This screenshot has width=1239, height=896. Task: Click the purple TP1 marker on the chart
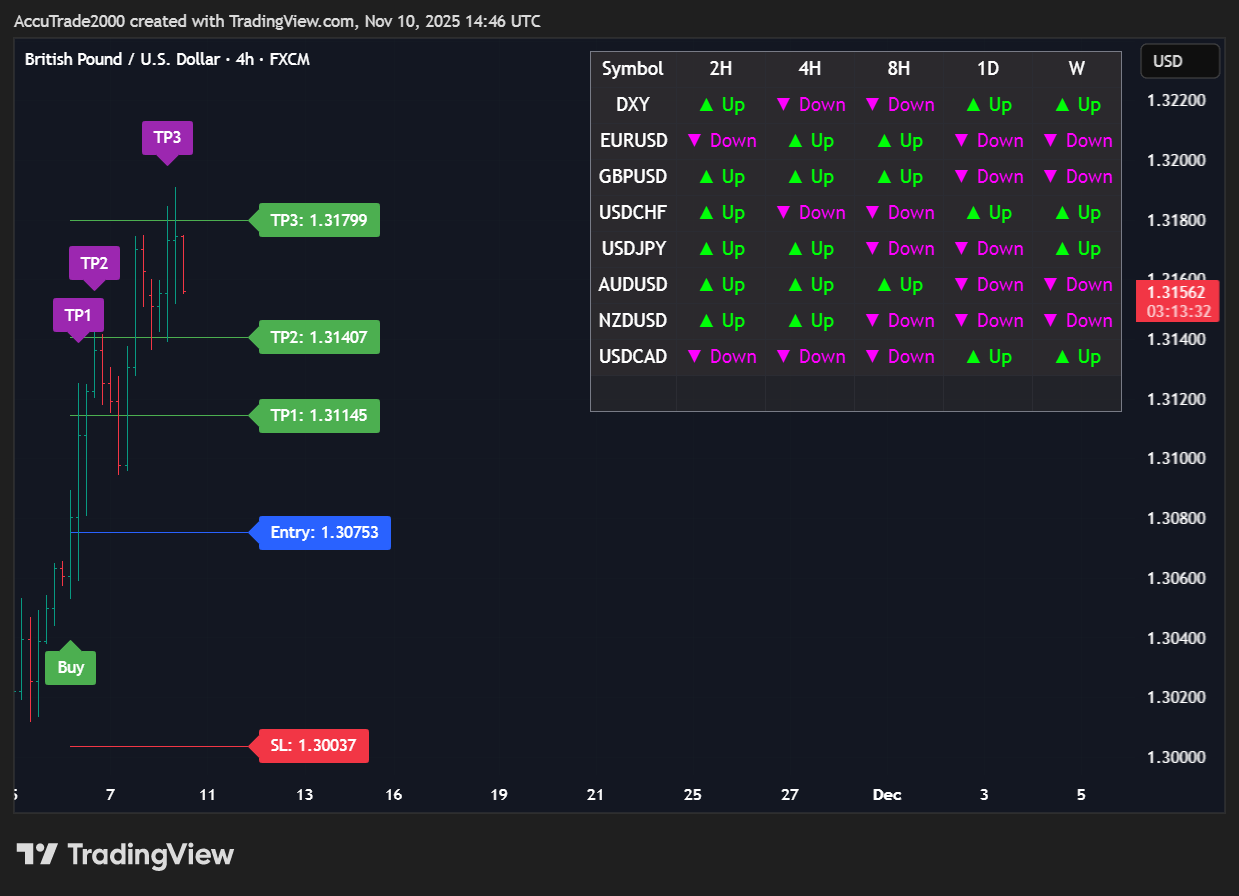point(78,315)
